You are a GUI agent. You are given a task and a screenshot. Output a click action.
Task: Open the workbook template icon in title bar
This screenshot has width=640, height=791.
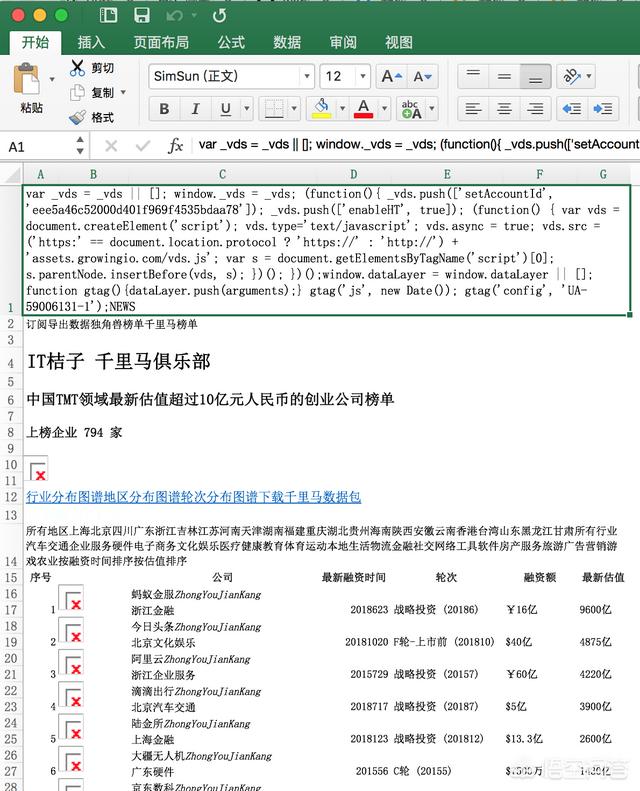coord(108,15)
